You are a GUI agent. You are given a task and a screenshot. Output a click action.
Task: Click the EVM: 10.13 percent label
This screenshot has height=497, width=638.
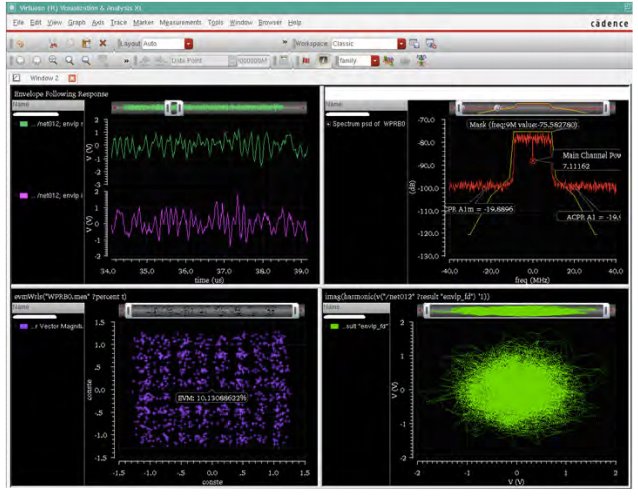(212, 398)
